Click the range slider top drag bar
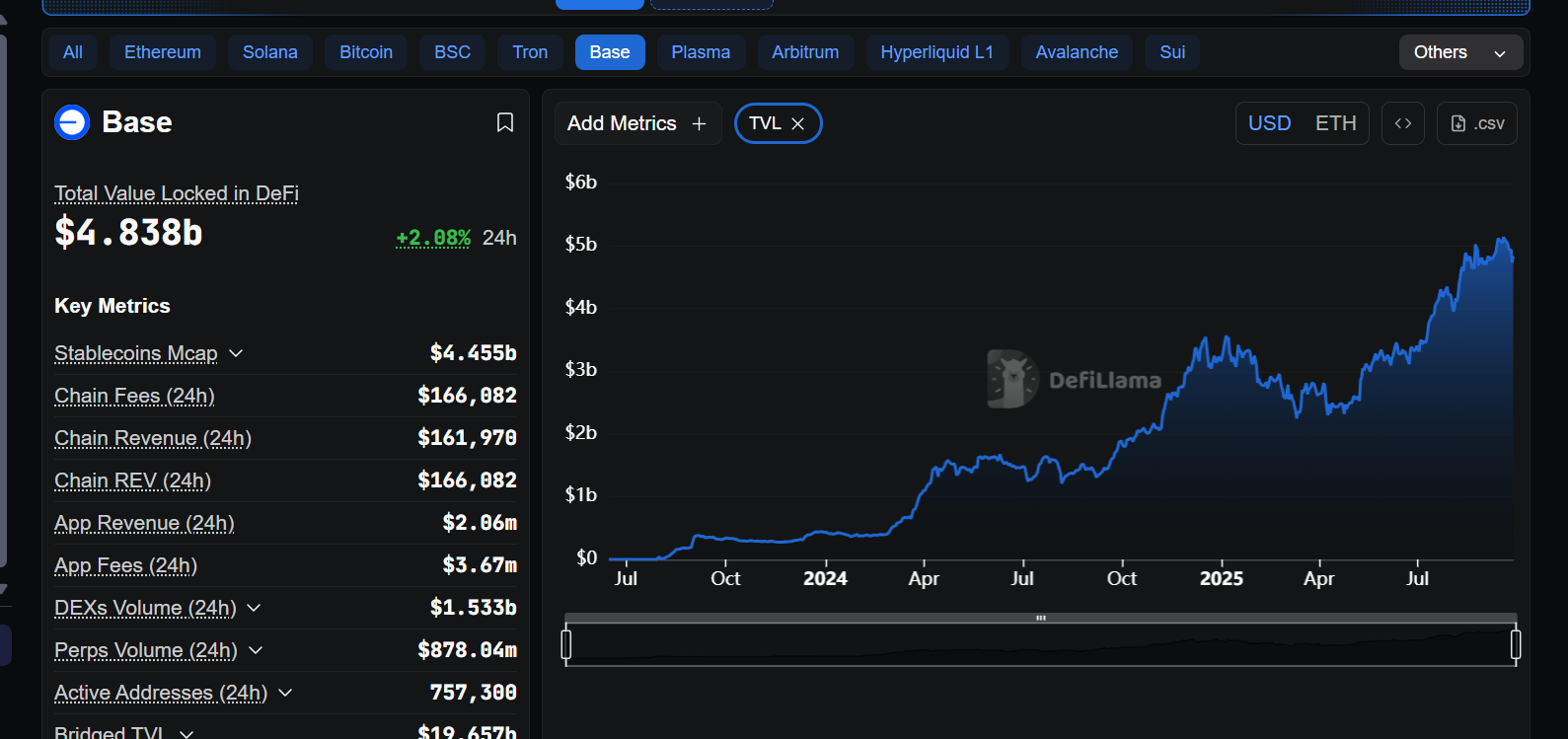 [x=1041, y=618]
